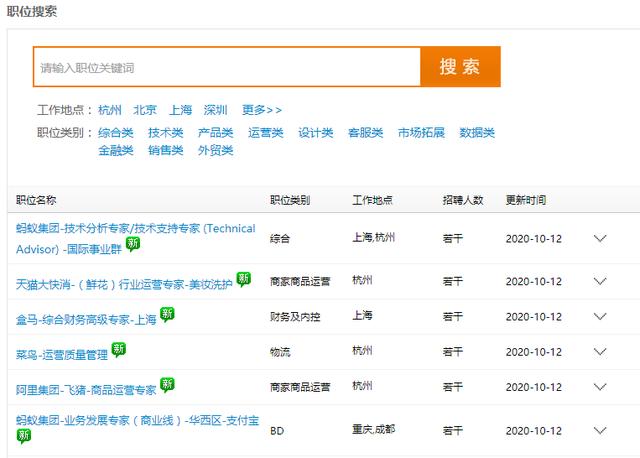Click the green 新 badge beside 菜鸟 job
The image size is (640, 458).
(x=119, y=349)
